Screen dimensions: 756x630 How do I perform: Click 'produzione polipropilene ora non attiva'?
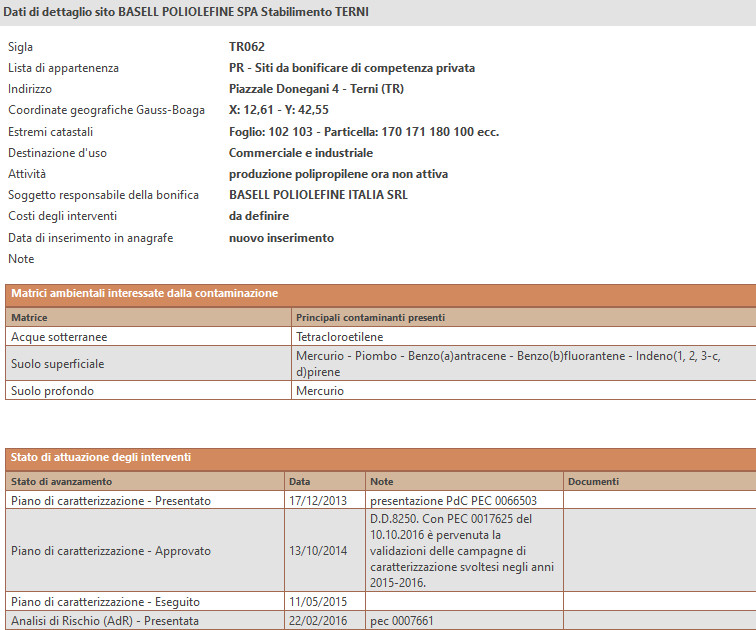(x=338, y=174)
